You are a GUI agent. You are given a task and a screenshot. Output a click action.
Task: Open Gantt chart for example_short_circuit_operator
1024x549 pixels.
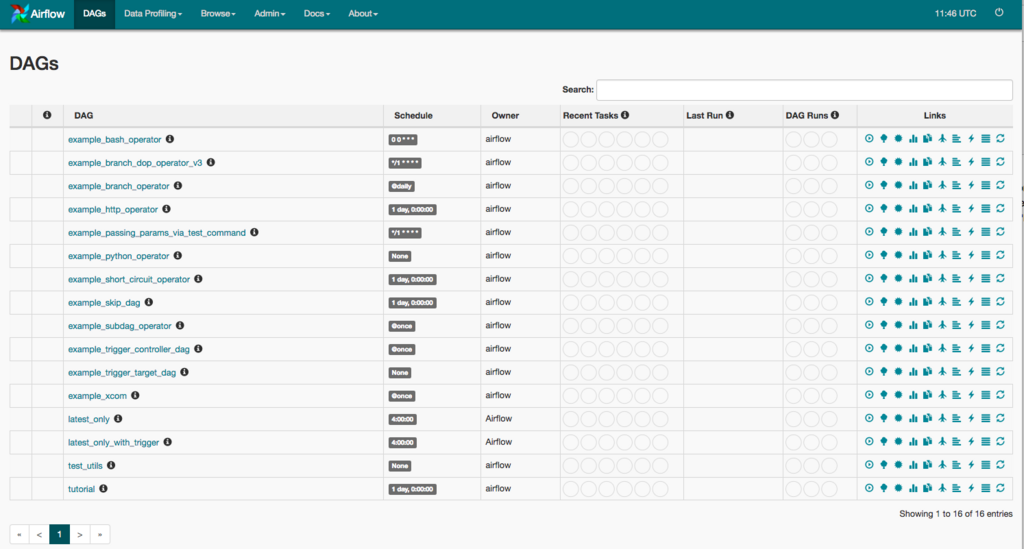coord(956,279)
